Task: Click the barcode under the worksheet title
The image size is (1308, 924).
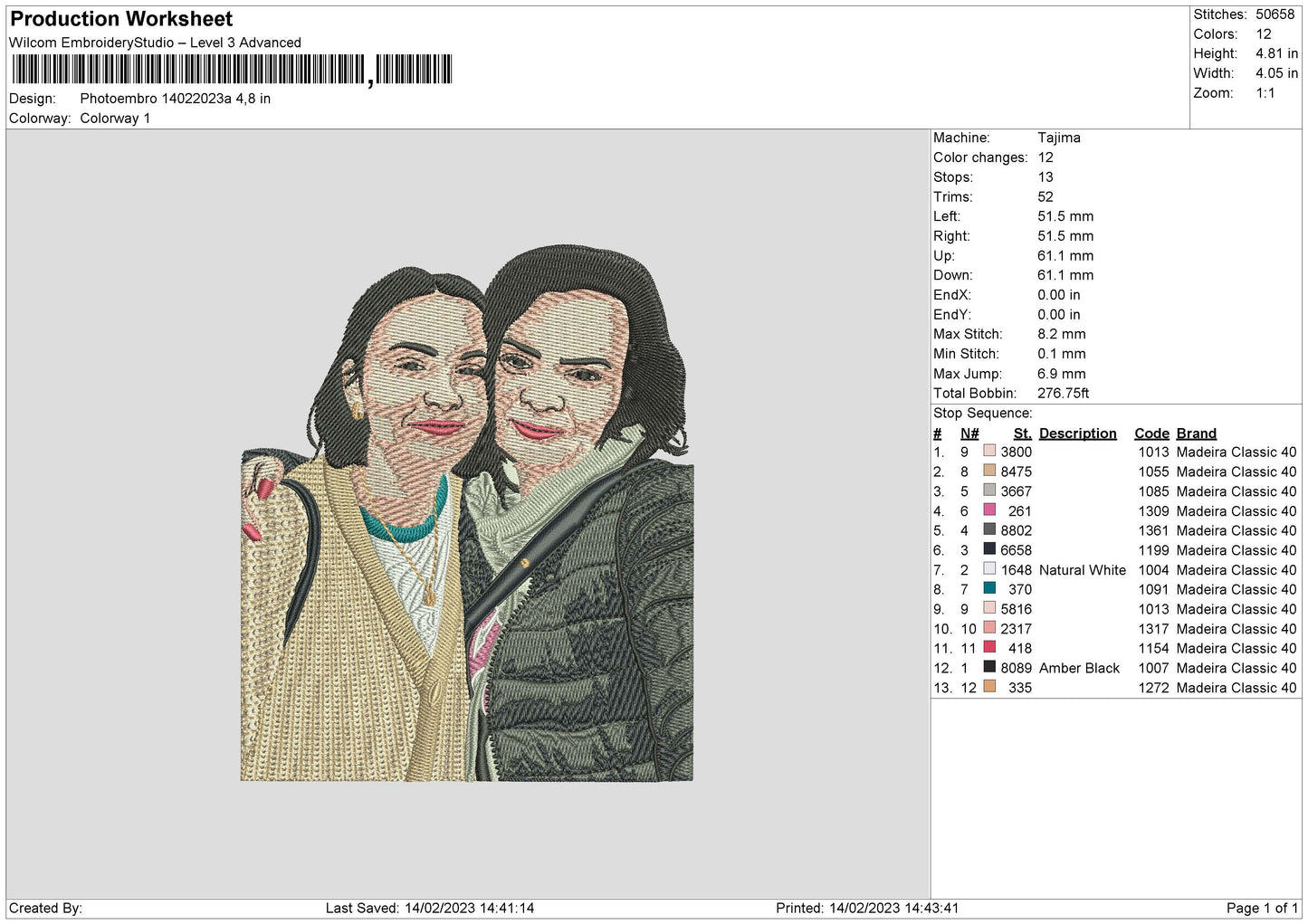Action: coord(232,70)
